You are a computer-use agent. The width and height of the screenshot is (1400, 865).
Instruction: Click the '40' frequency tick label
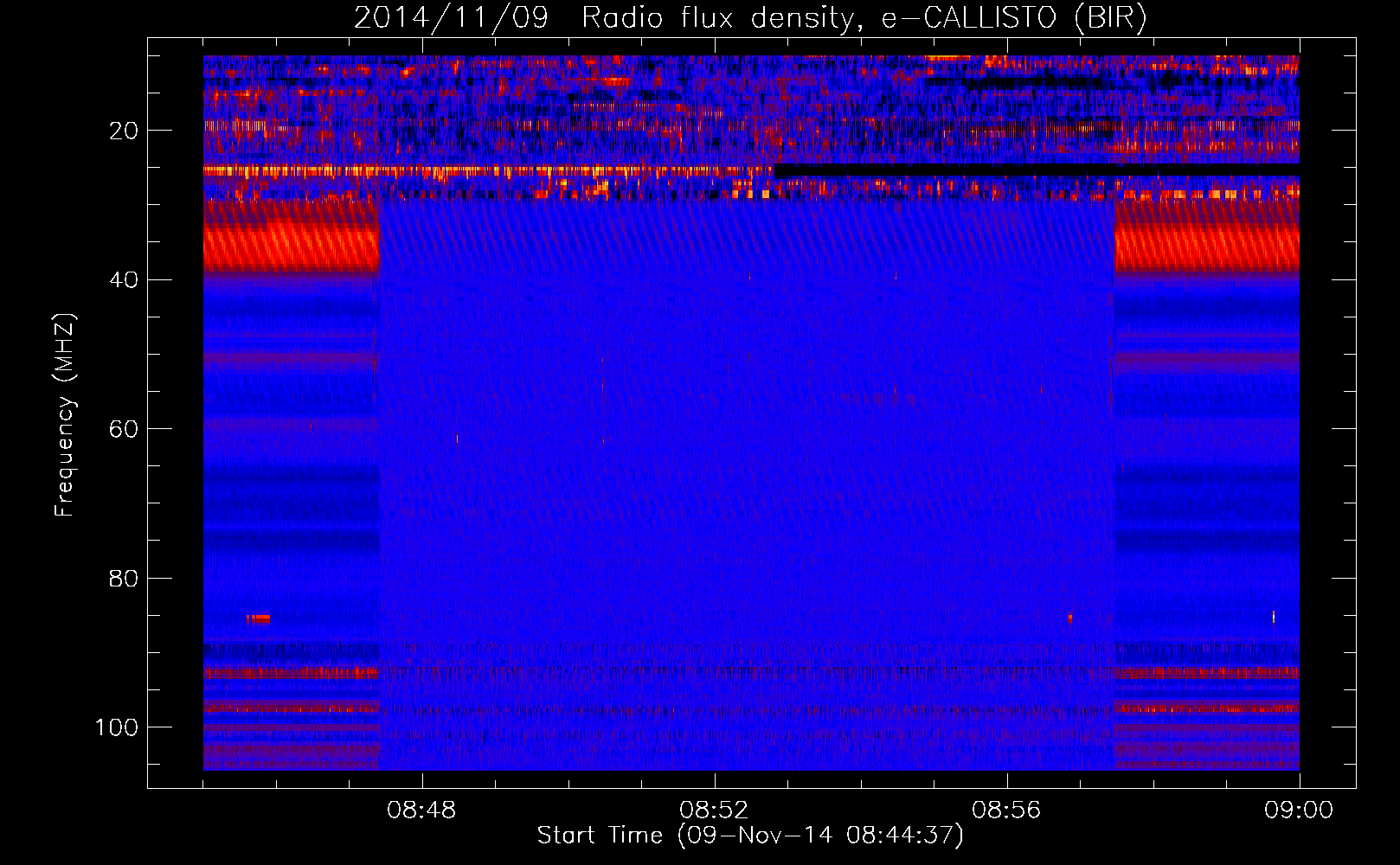coord(125,280)
